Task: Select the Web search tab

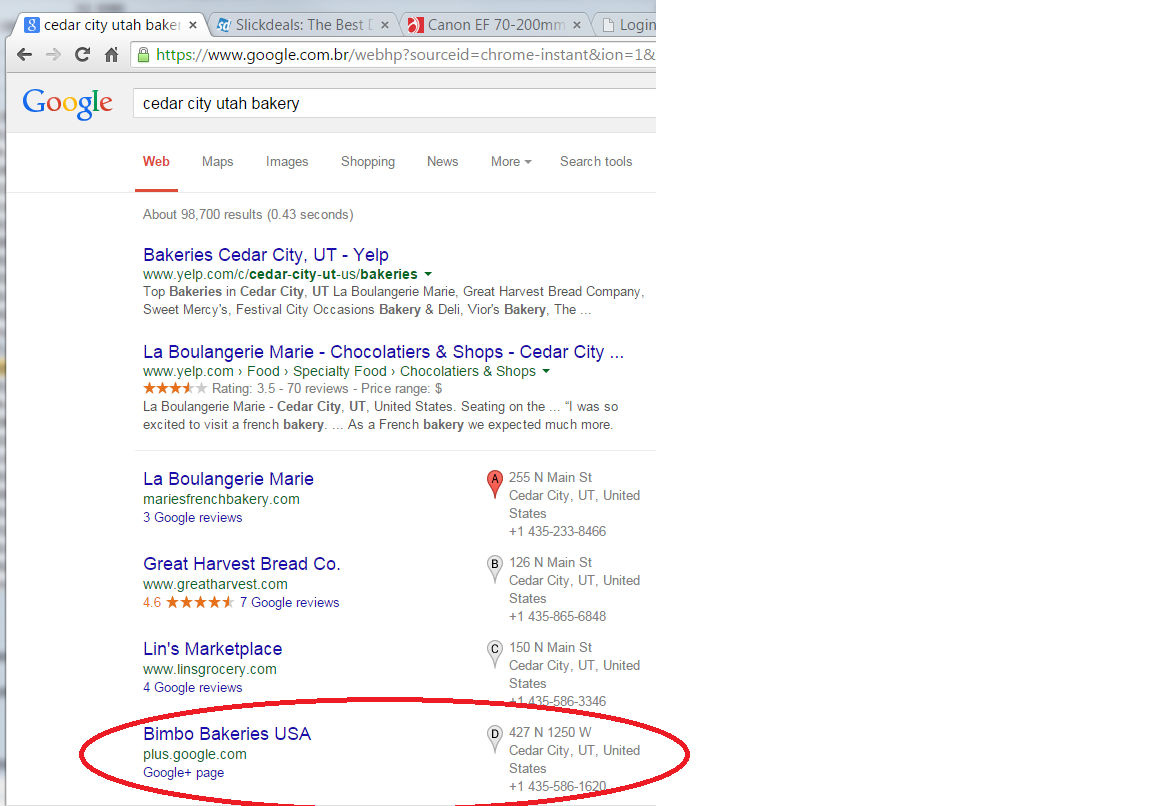Action: click(x=156, y=162)
